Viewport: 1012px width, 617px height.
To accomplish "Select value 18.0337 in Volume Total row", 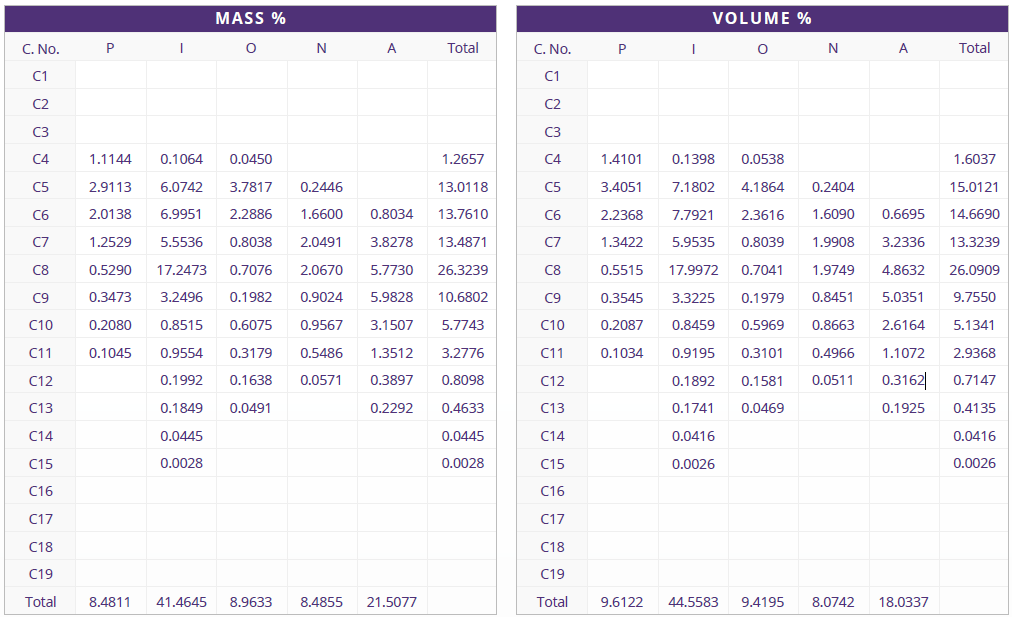I will click(x=903, y=602).
